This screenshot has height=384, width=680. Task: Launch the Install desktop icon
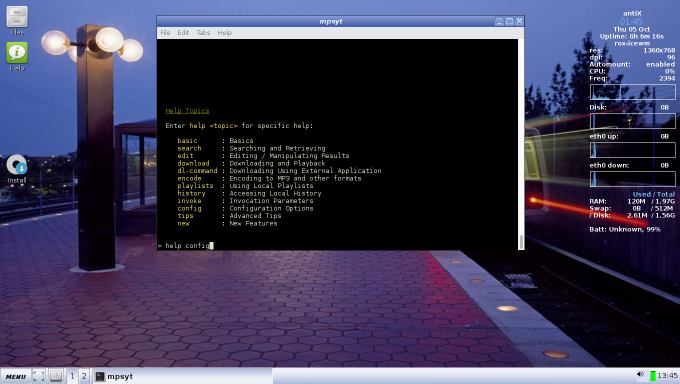tap(16, 169)
